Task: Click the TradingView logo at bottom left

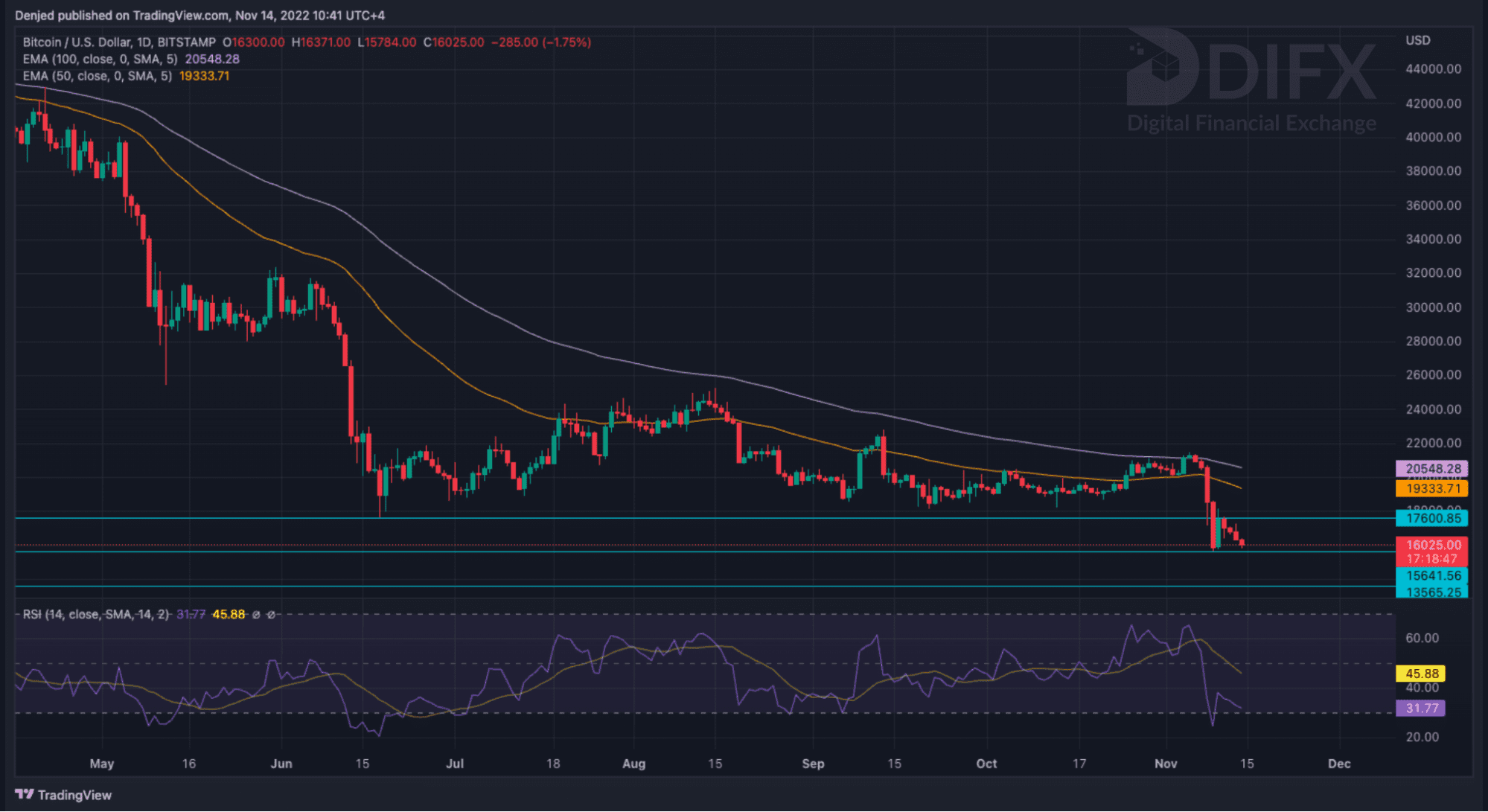Action: coord(63,795)
